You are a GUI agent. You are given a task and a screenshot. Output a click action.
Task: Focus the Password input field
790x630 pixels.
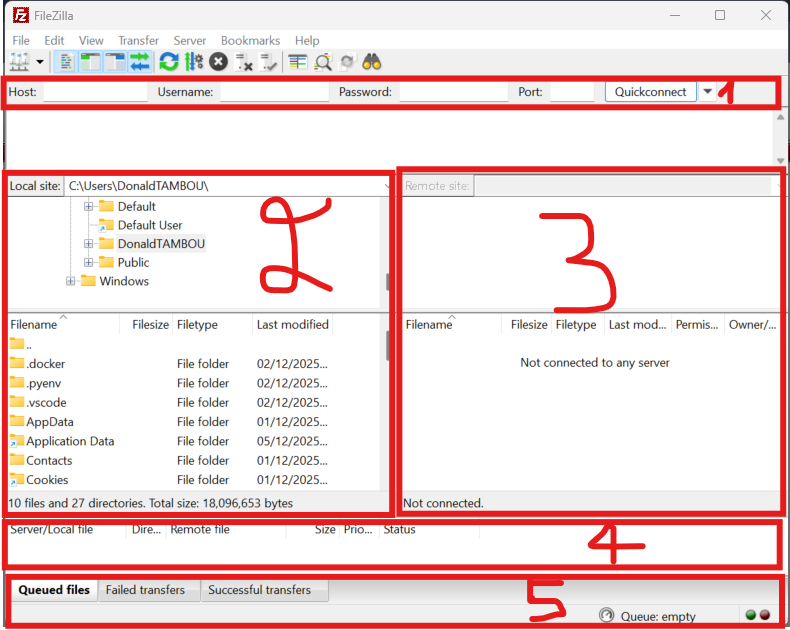[453, 92]
